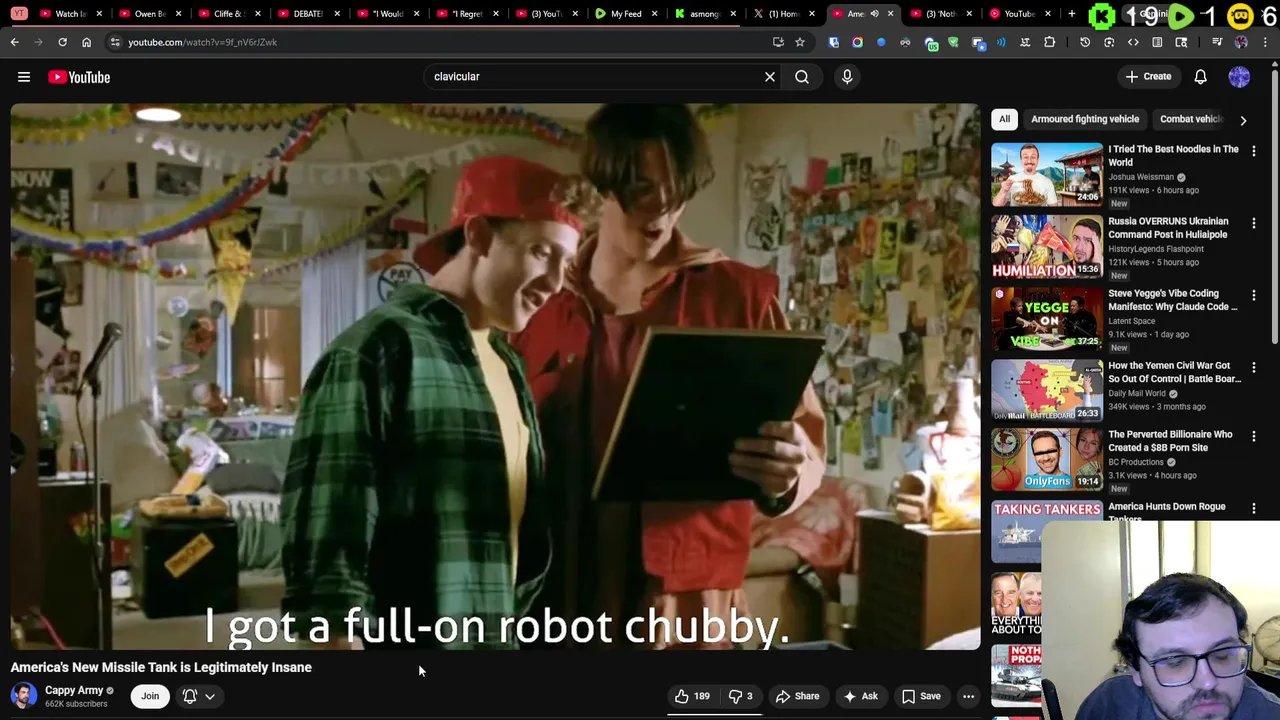The width and height of the screenshot is (1280, 720).
Task: Clear the search box with the X
Action: tap(770, 77)
